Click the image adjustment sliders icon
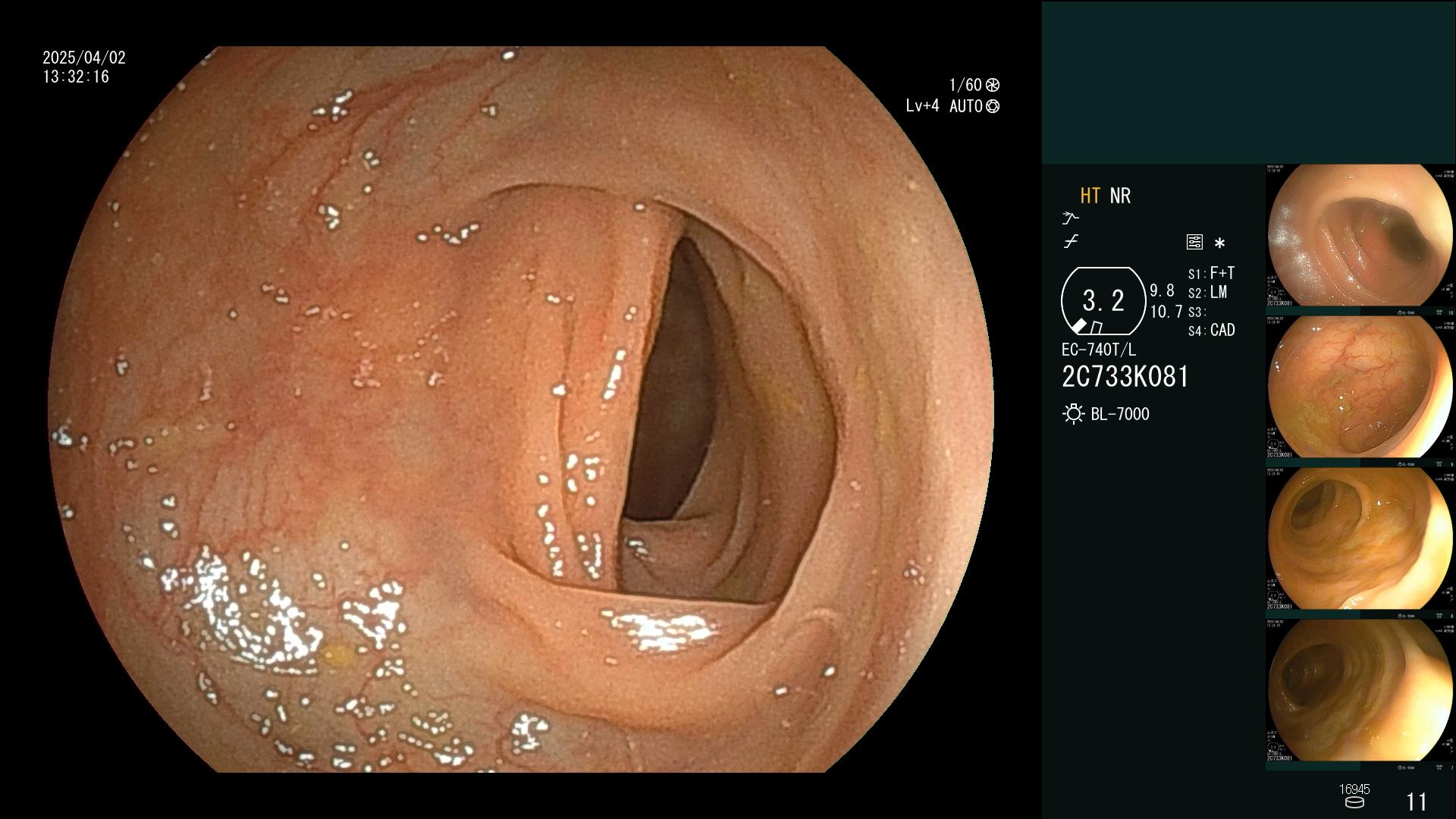Image resolution: width=1456 pixels, height=819 pixels. [x=1194, y=243]
